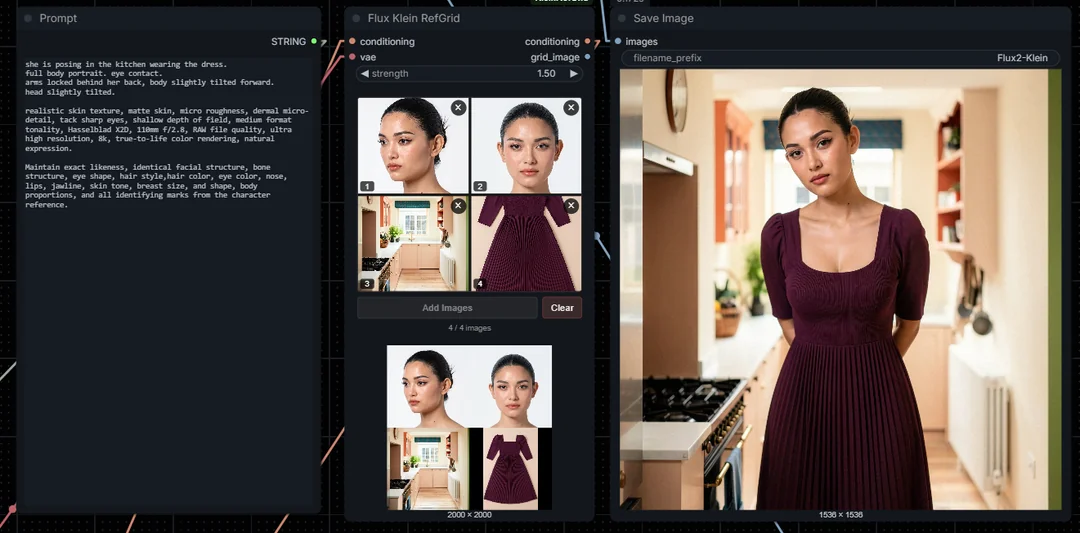Click the Add Images button
Viewport: 1080px width, 533px height.
[x=447, y=308]
